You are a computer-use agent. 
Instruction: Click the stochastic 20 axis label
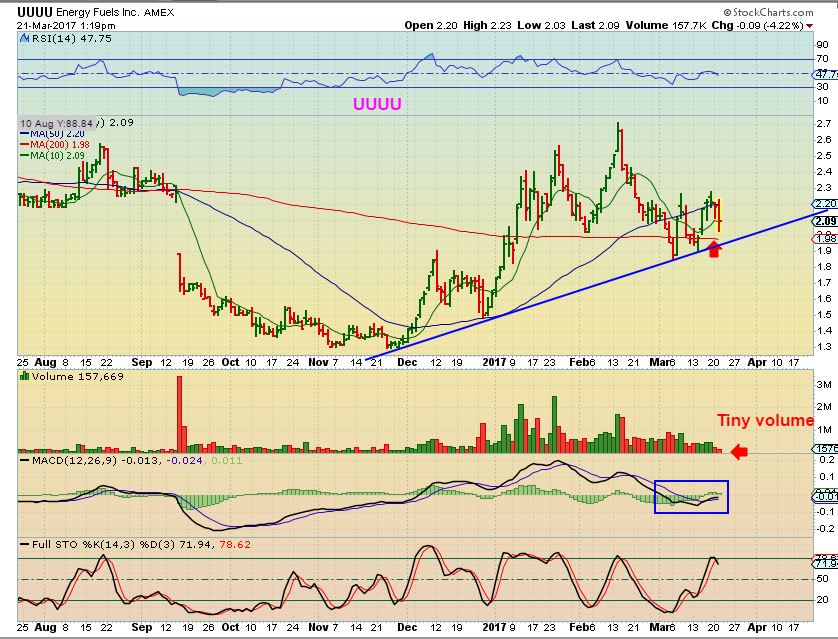[822, 601]
